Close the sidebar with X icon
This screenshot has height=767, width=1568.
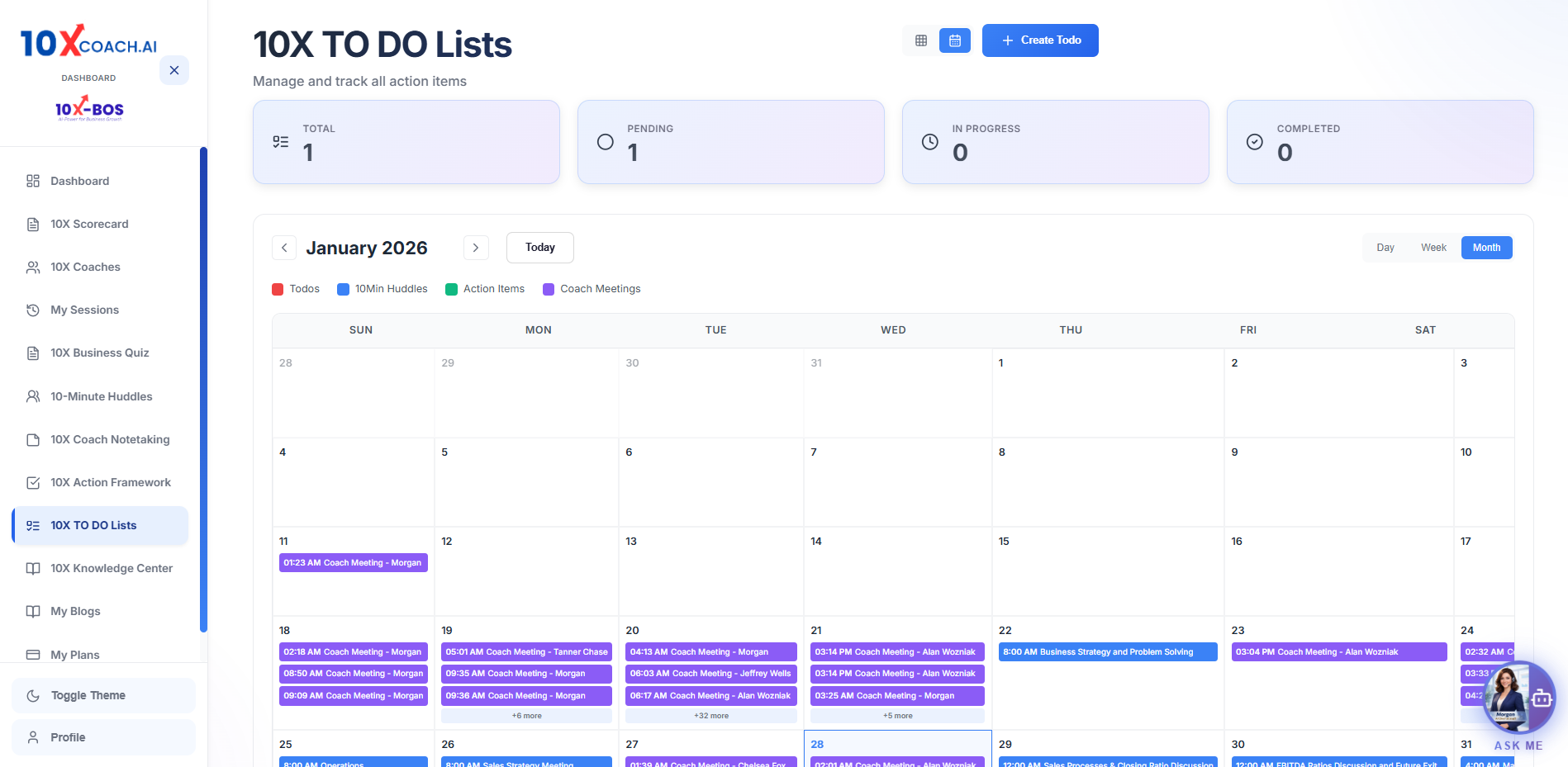(174, 70)
